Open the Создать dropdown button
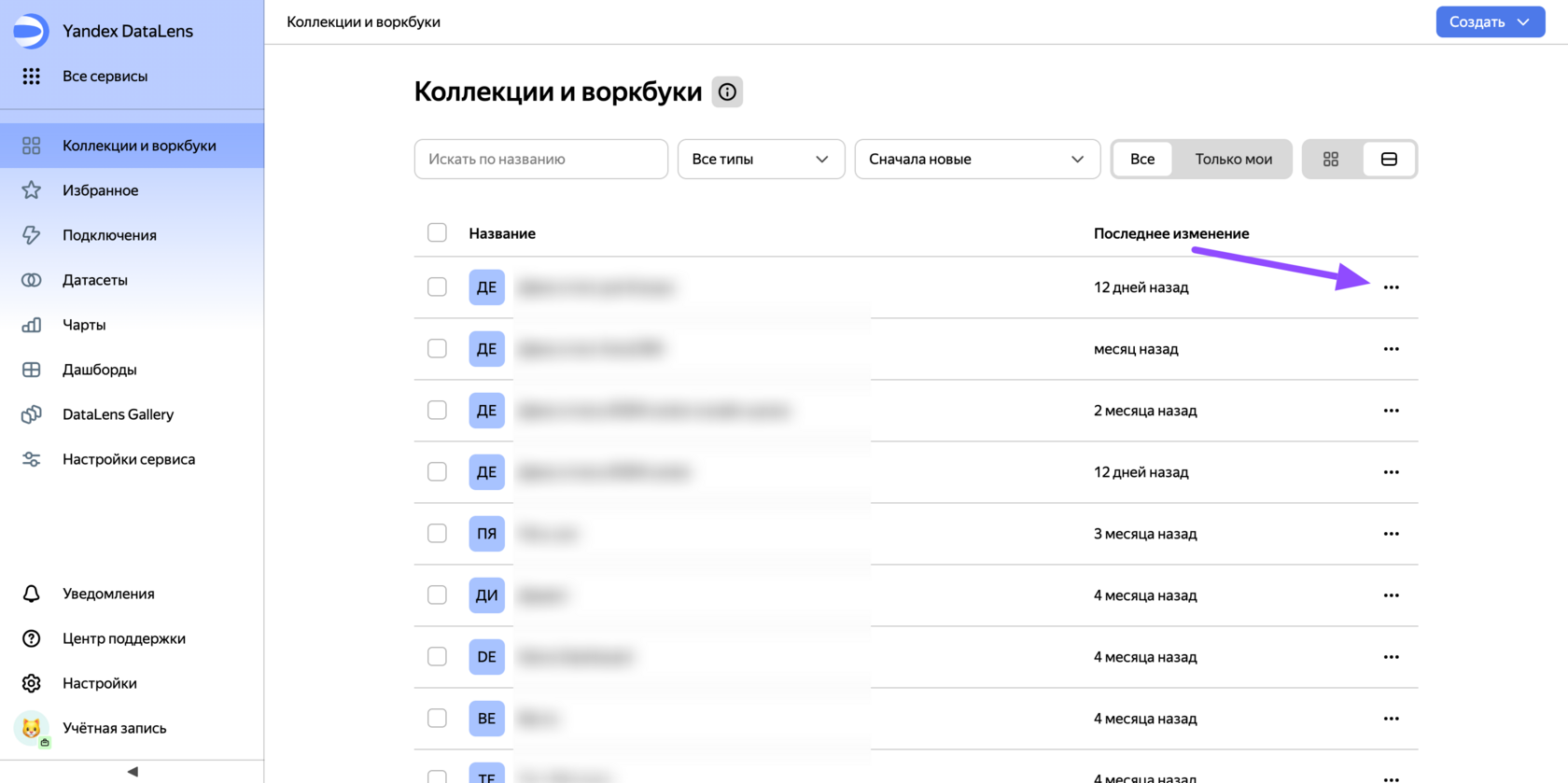Viewport: 1568px width, 783px height. click(1490, 21)
